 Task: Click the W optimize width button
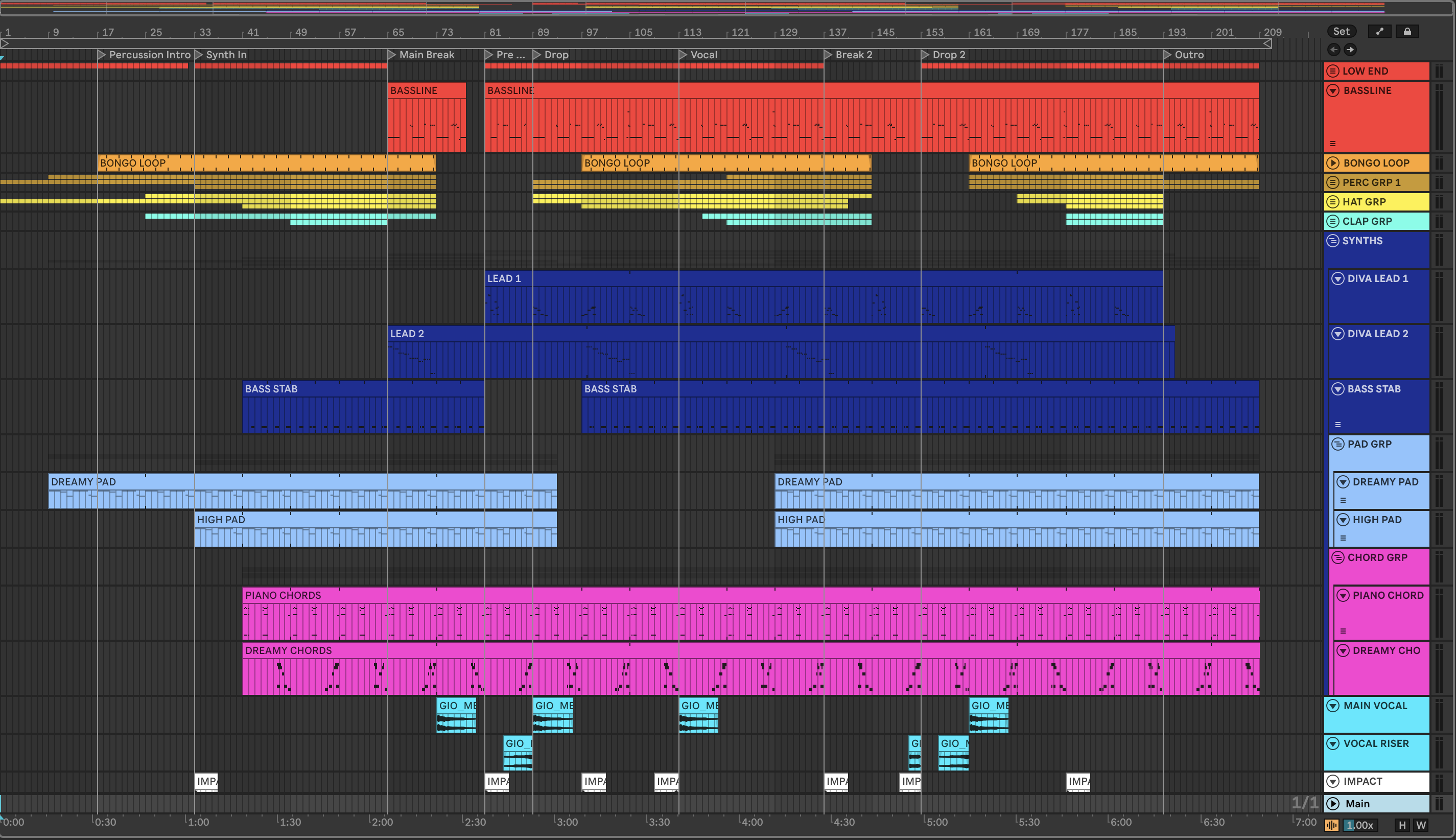(1421, 825)
